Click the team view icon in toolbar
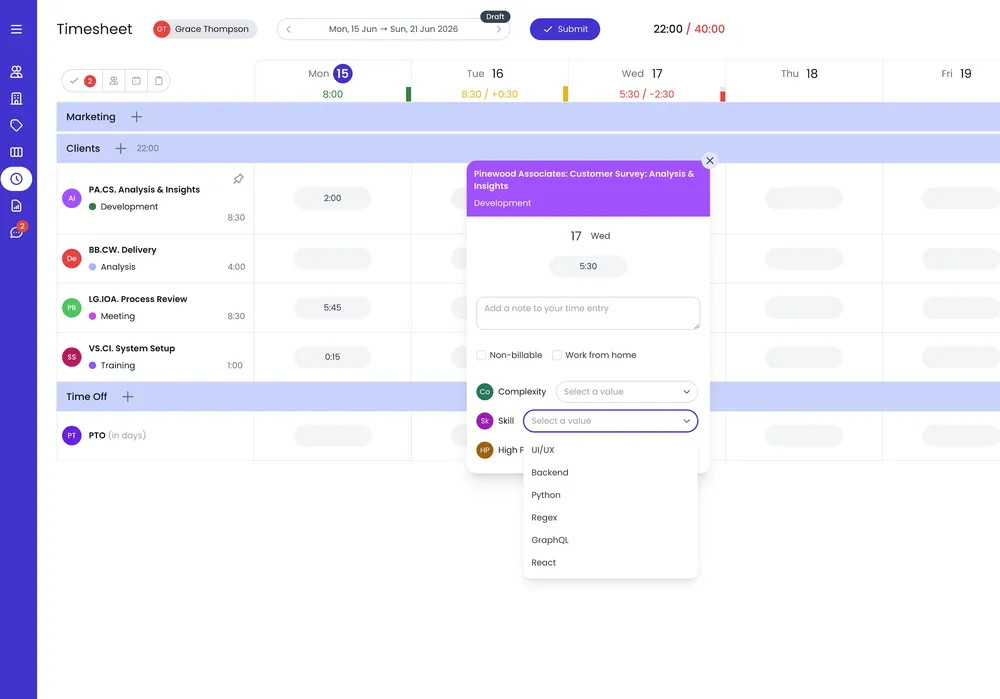 tap(114, 81)
